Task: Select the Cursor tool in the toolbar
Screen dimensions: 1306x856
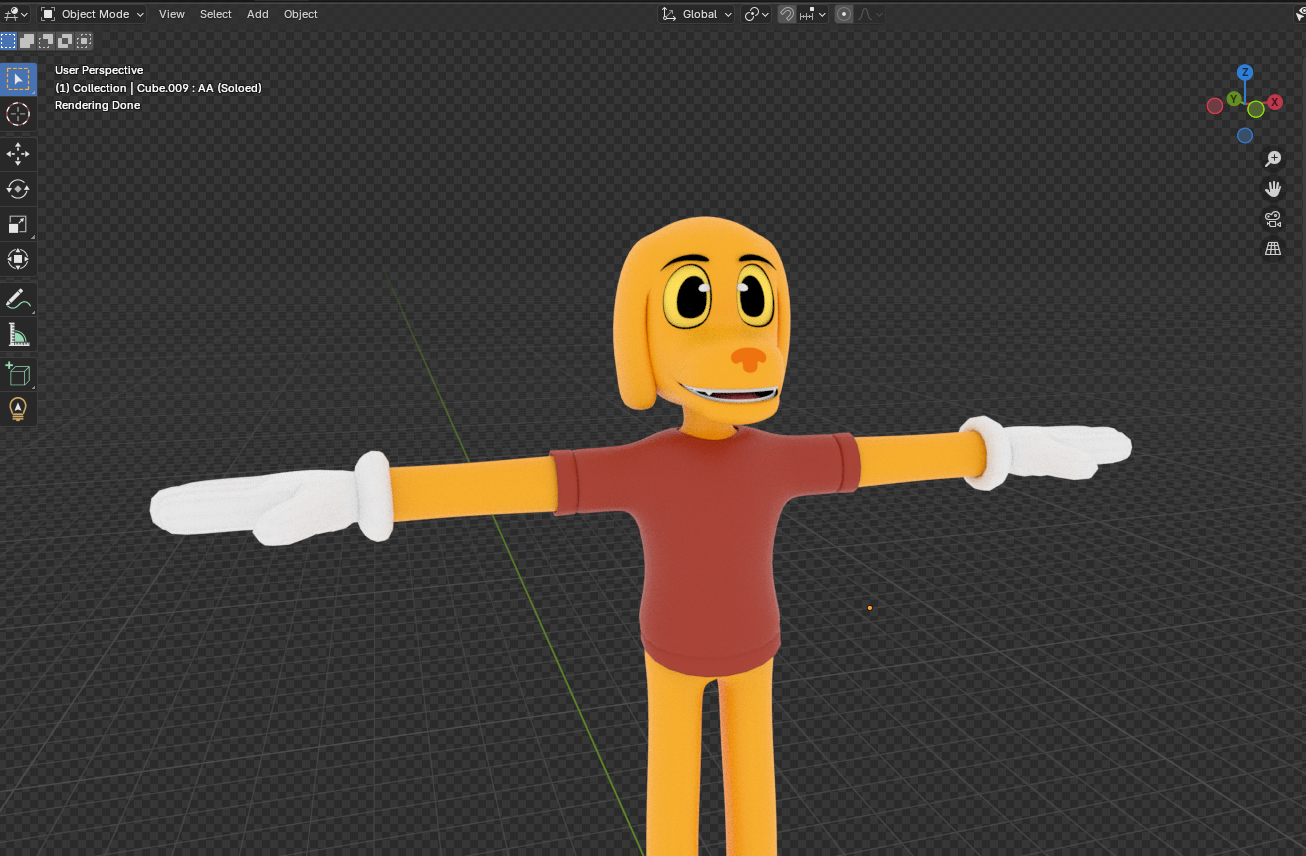Action: click(x=18, y=114)
